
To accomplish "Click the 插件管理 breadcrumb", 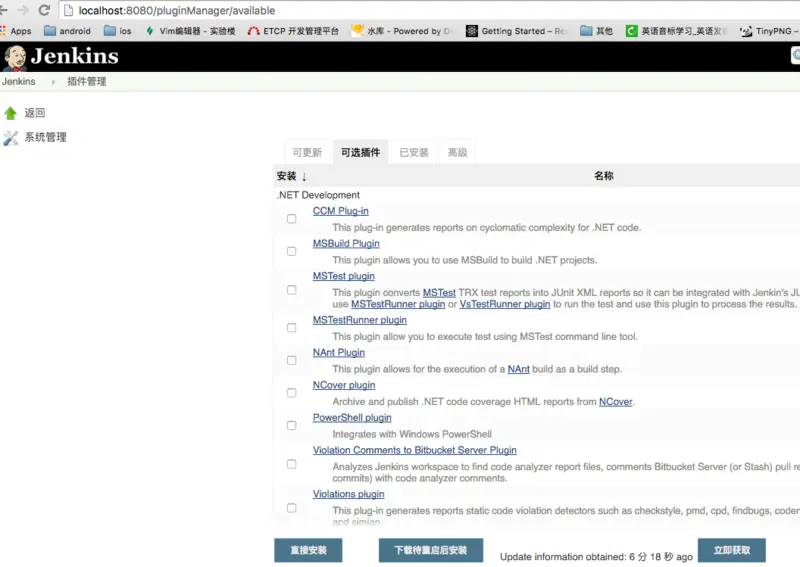I will (x=87, y=82).
